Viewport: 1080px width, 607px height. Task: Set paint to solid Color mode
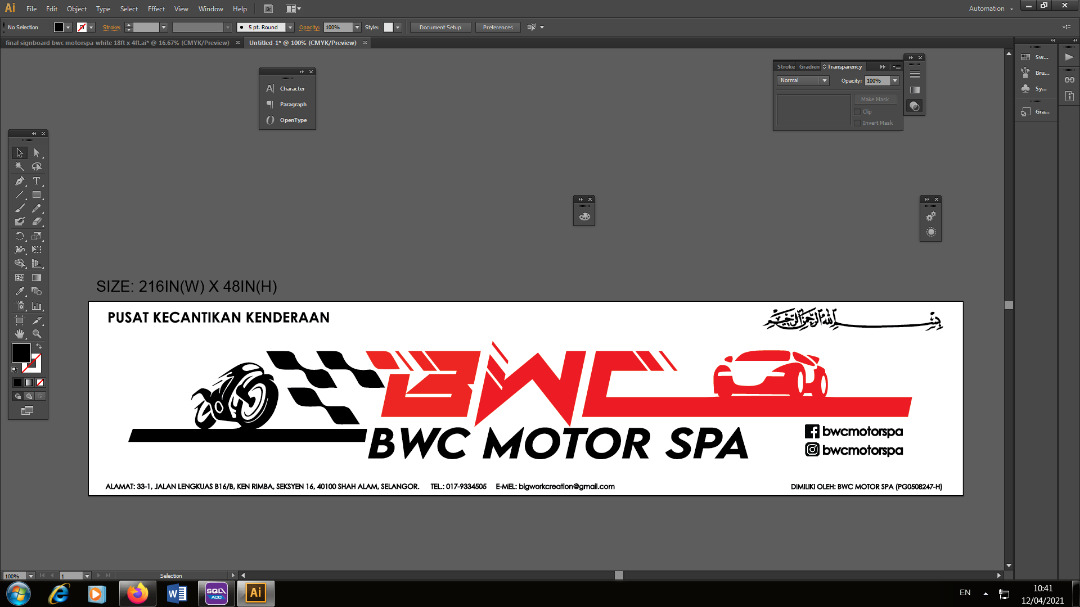(x=18, y=382)
